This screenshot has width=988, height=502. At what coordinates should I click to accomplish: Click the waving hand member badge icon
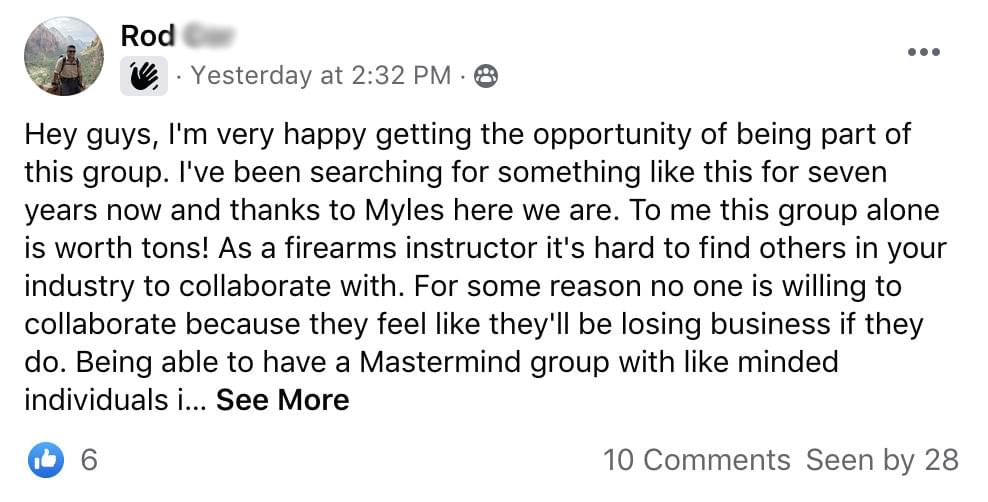tap(143, 76)
